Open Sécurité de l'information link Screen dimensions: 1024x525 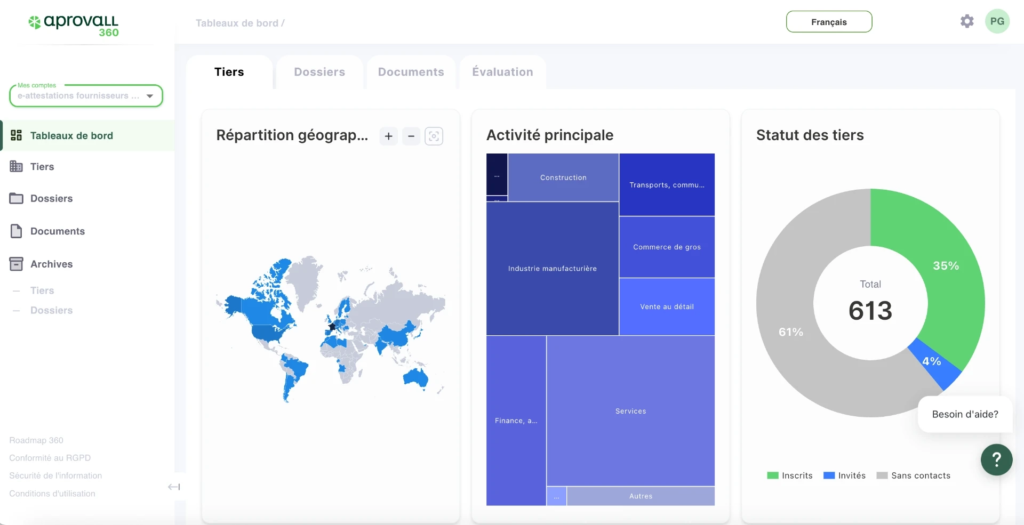click(x=56, y=475)
